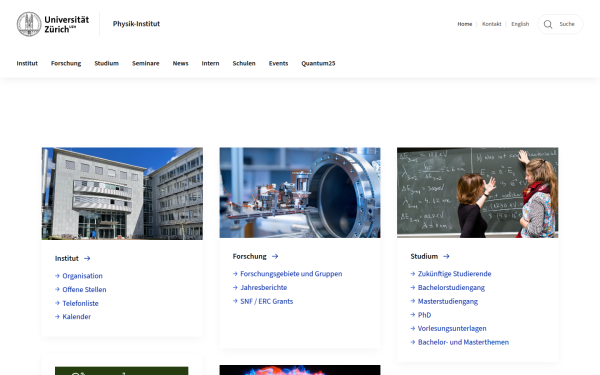Screen dimensions: 600x375
Task: Open the Seminare navigation menu
Action: [x=145, y=63]
